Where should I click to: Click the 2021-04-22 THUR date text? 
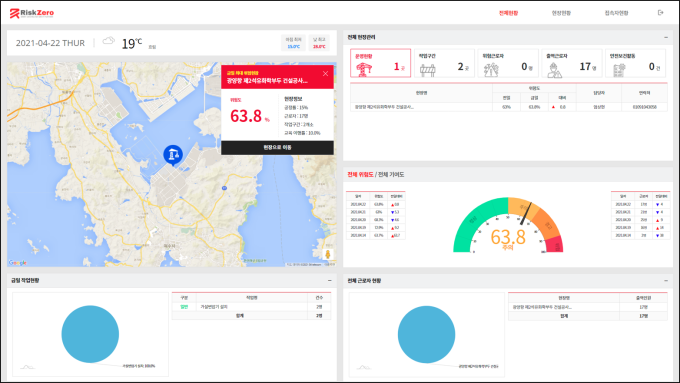(50, 43)
